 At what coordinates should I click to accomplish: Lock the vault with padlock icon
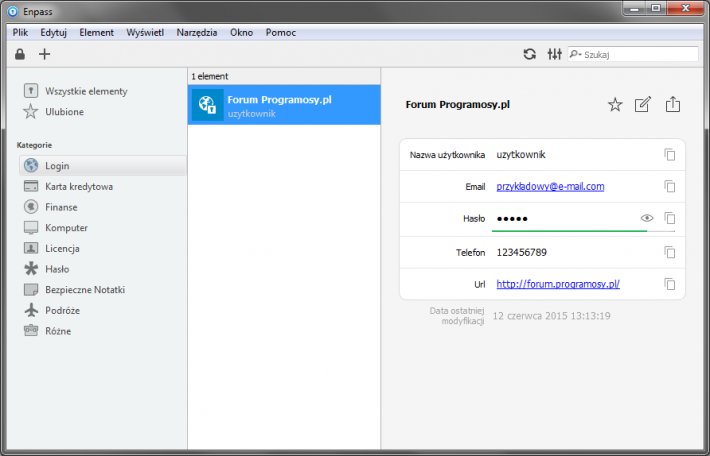19,54
